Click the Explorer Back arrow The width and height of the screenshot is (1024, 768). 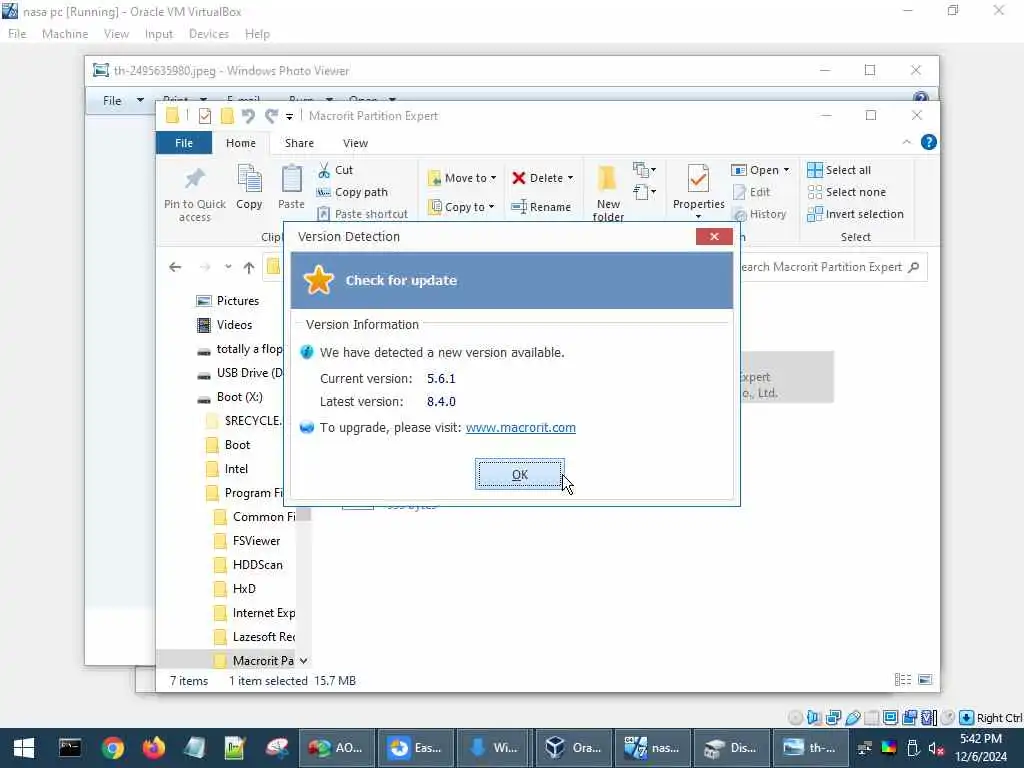click(175, 267)
